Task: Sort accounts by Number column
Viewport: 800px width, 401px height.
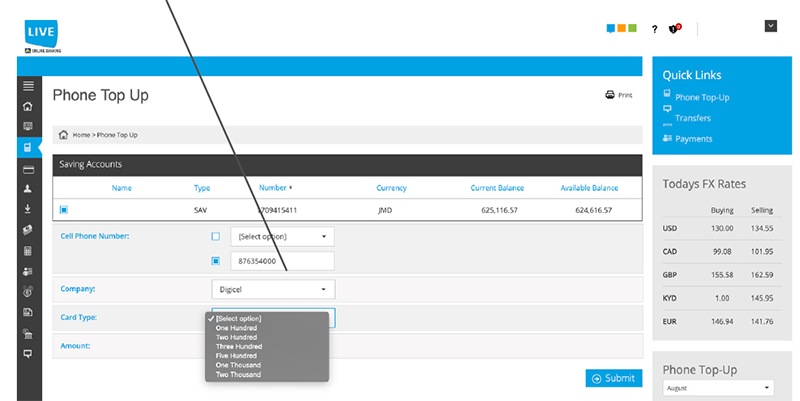Action: pos(275,188)
